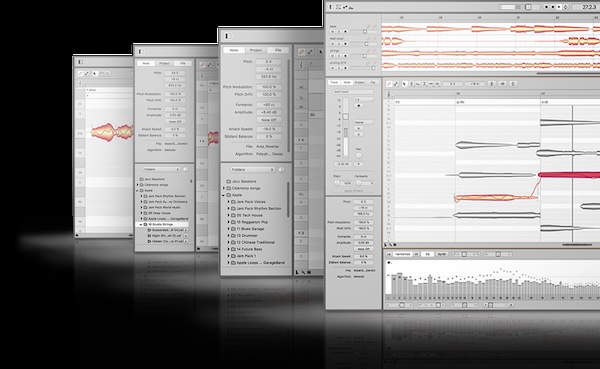The image size is (600, 369).
Task: Expand the Ceremony songs folder
Action: coord(224,188)
